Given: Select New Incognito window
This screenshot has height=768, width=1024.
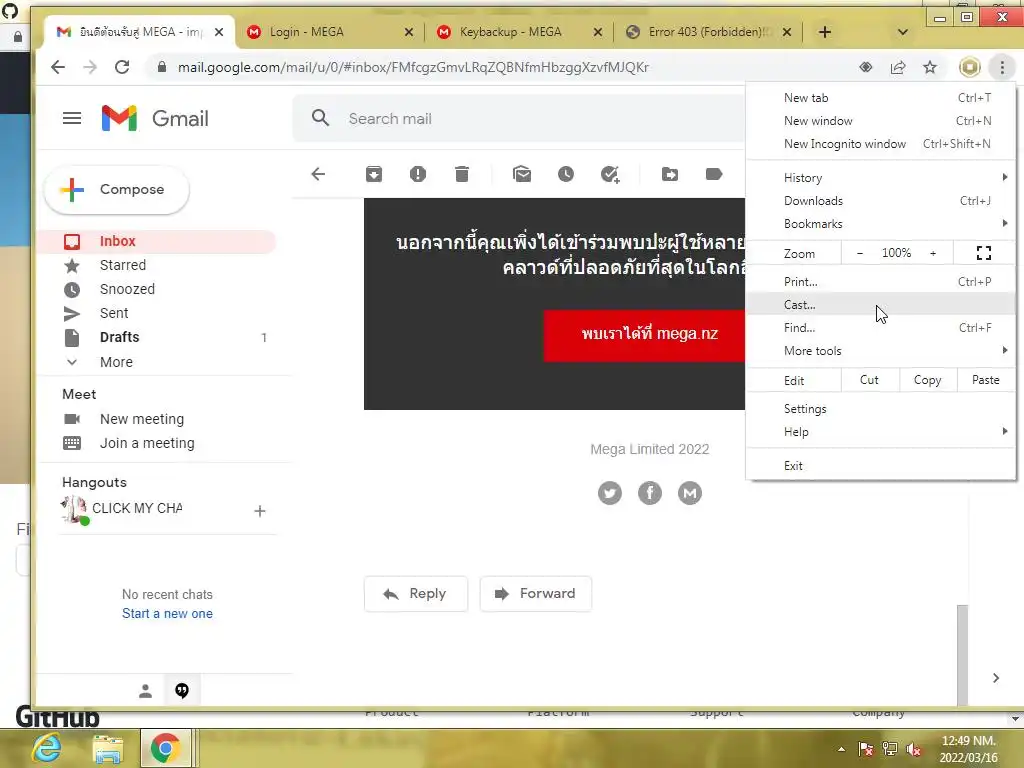Looking at the screenshot, I should tap(880, 144).
